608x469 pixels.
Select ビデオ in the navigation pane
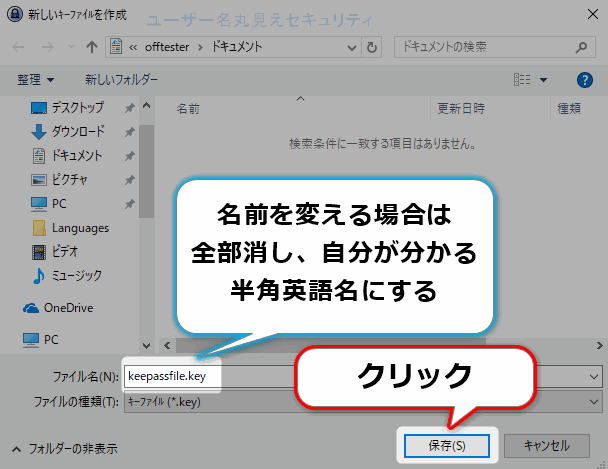(55, 252)
